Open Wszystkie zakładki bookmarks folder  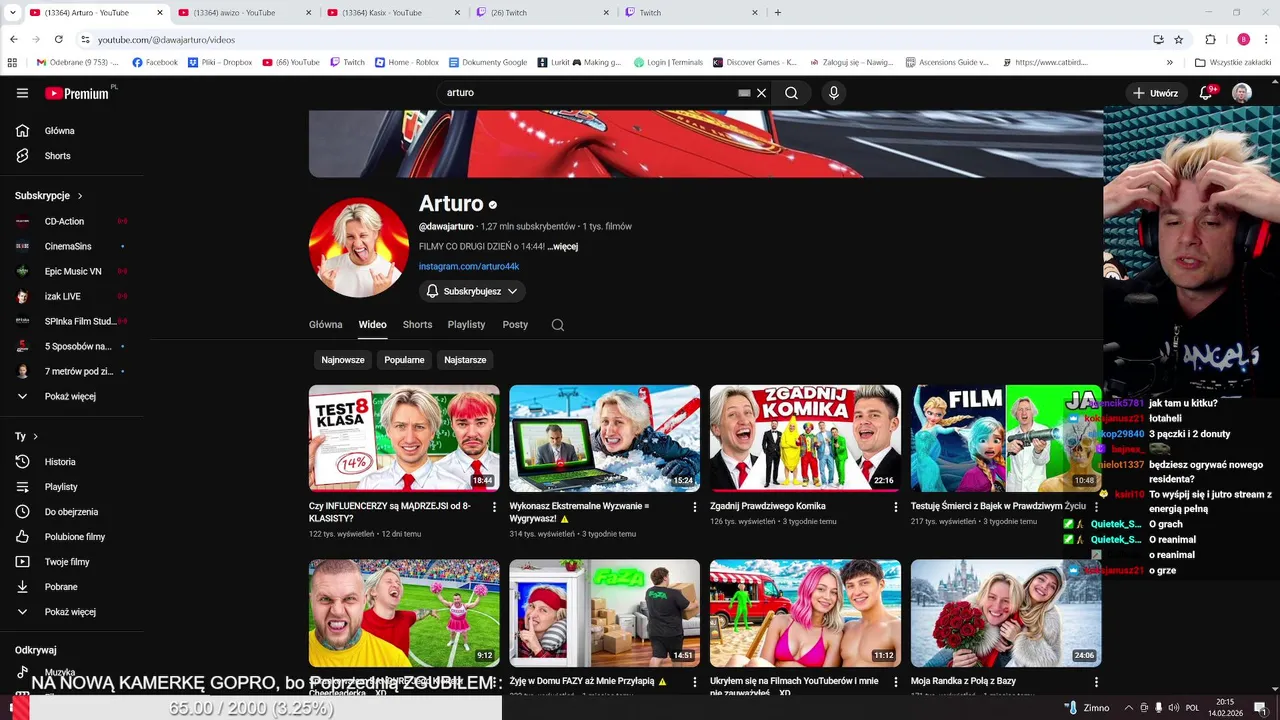click(x=1233, y=62)
